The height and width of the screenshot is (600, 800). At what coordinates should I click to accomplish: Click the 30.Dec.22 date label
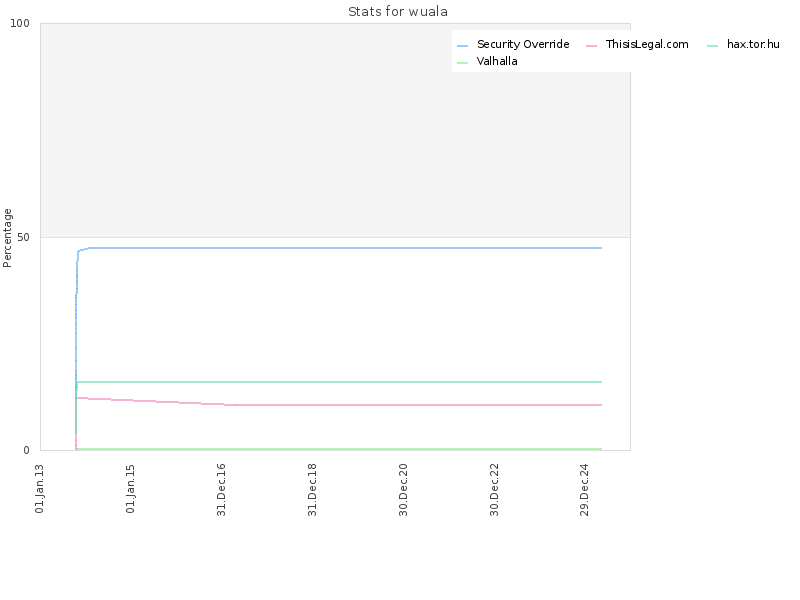[x=494, y=489]
